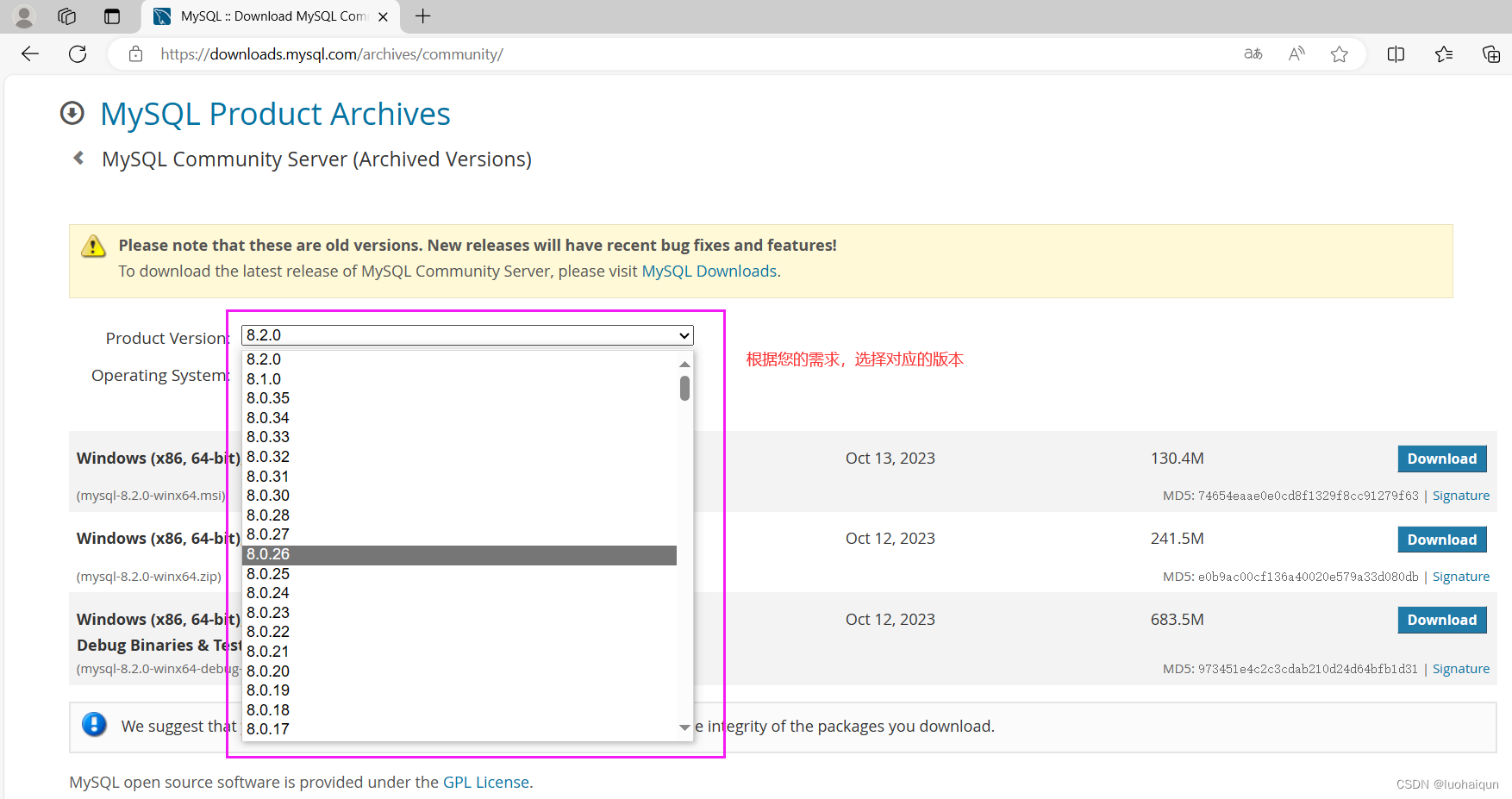The height and width of the screenshot is (799, 1512).
Task: Click the 'Oct 13, 2023' date
Action: [x=890, y=459]
